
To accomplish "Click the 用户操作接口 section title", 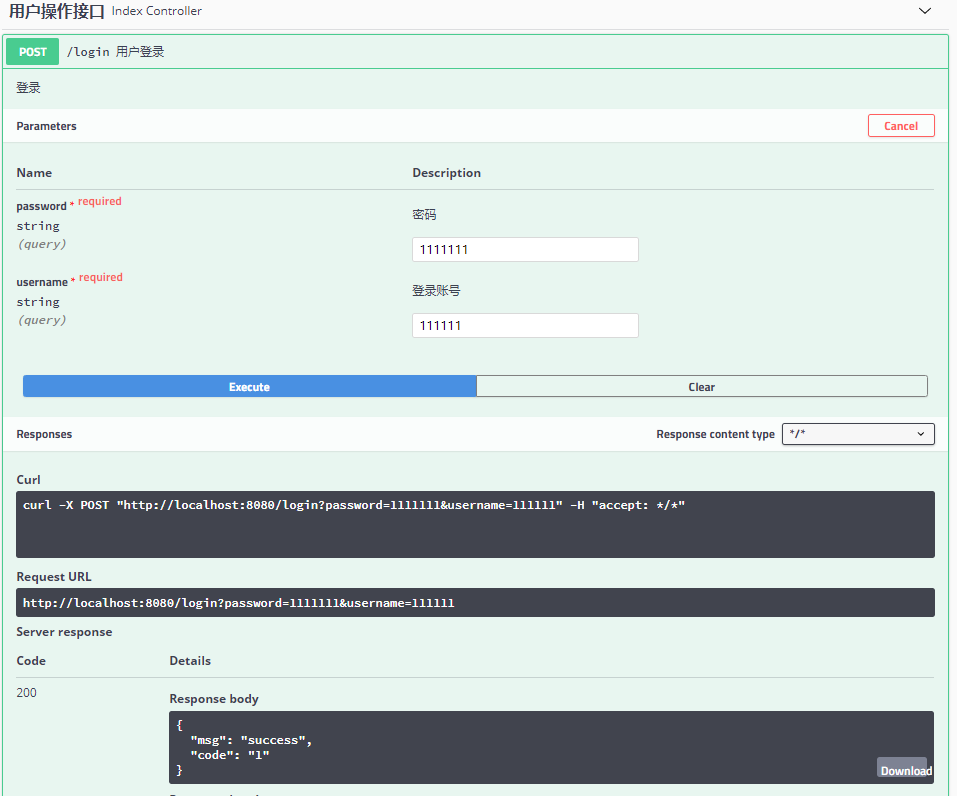I will coord(57,11).
